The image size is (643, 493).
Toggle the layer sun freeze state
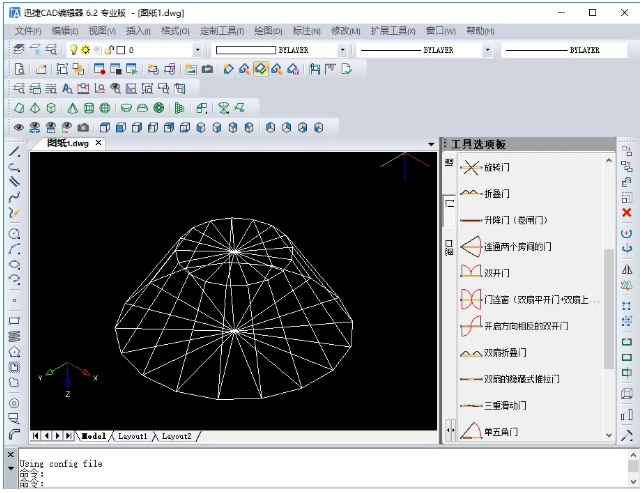coord(85,50)
